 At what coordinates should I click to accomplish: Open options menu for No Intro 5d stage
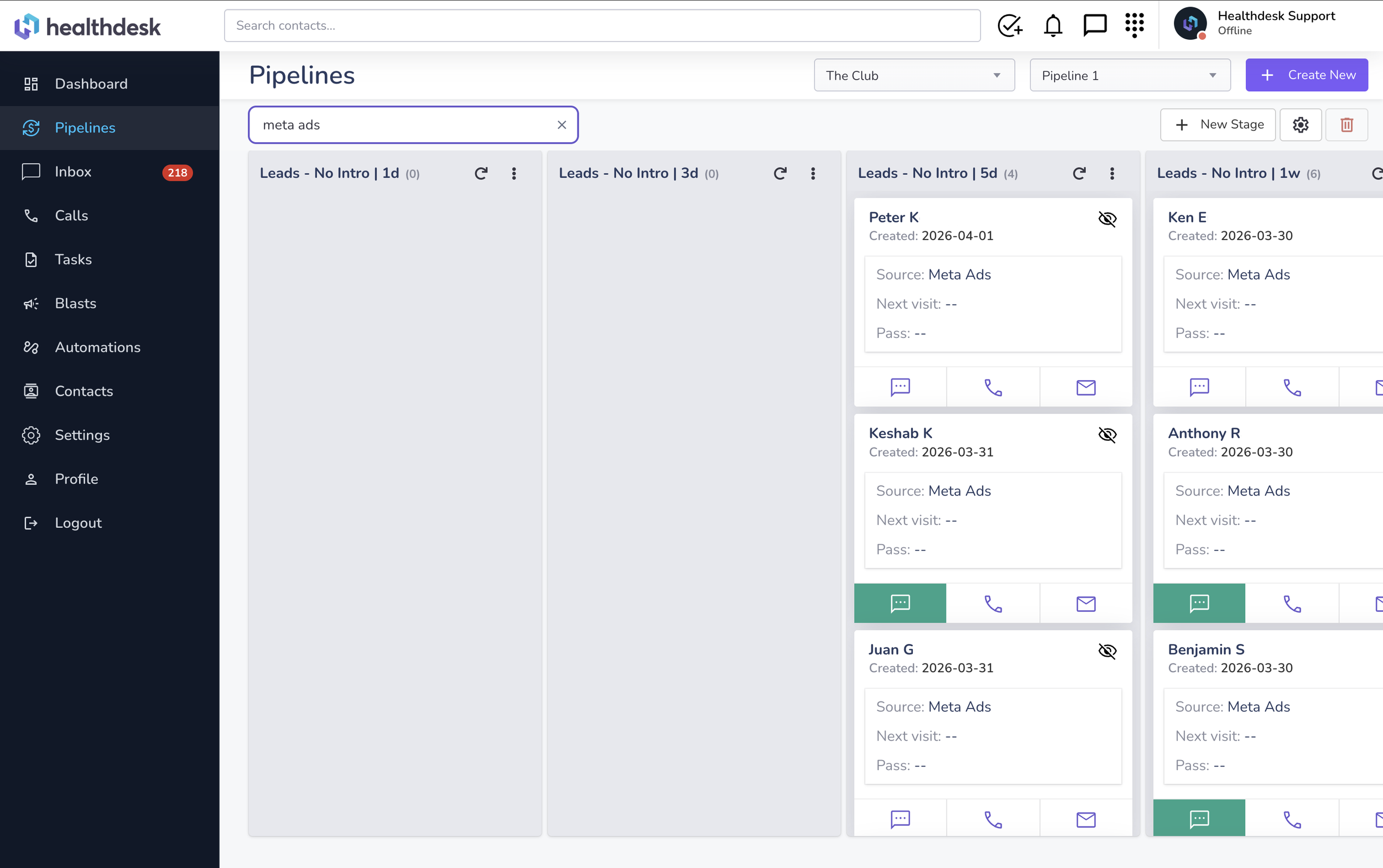click(1112, 173)
